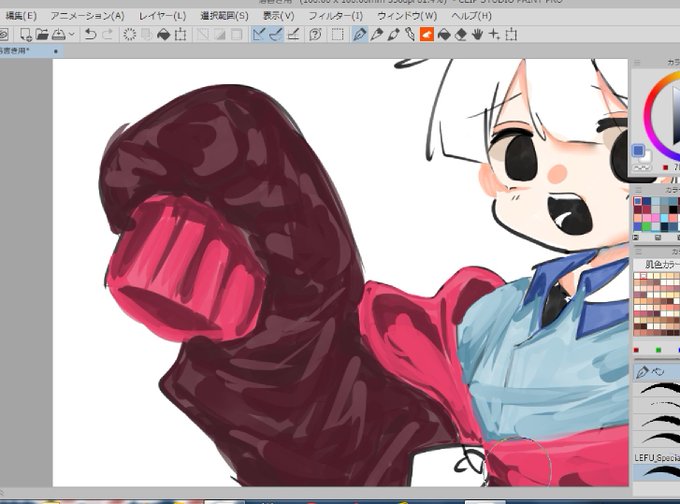Select the highlighted Pen tool icon
Image resolution: width=680 pixels, height=504 pixels.
pos(360,34)
